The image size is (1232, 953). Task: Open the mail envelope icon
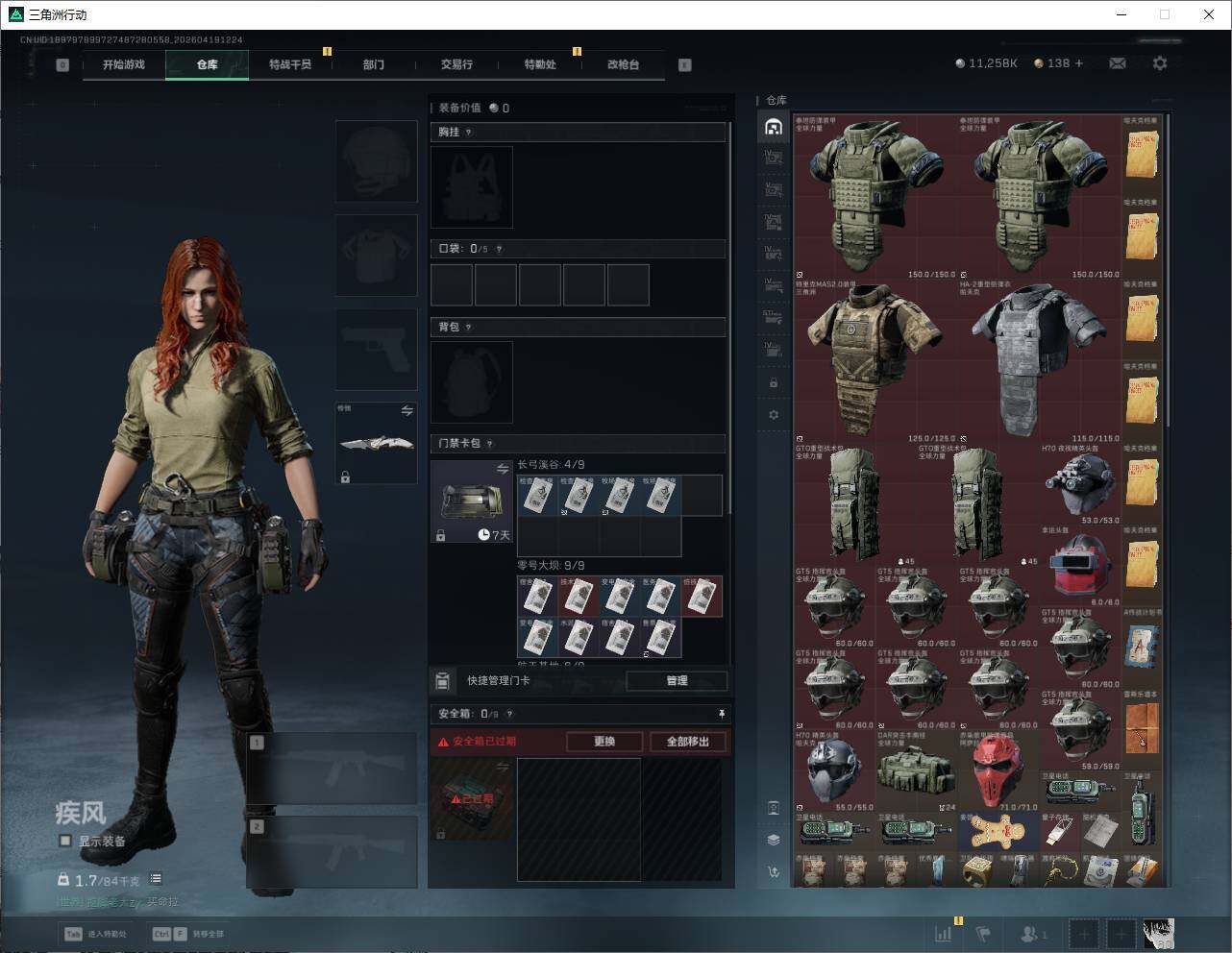(x=1118, y=63)
